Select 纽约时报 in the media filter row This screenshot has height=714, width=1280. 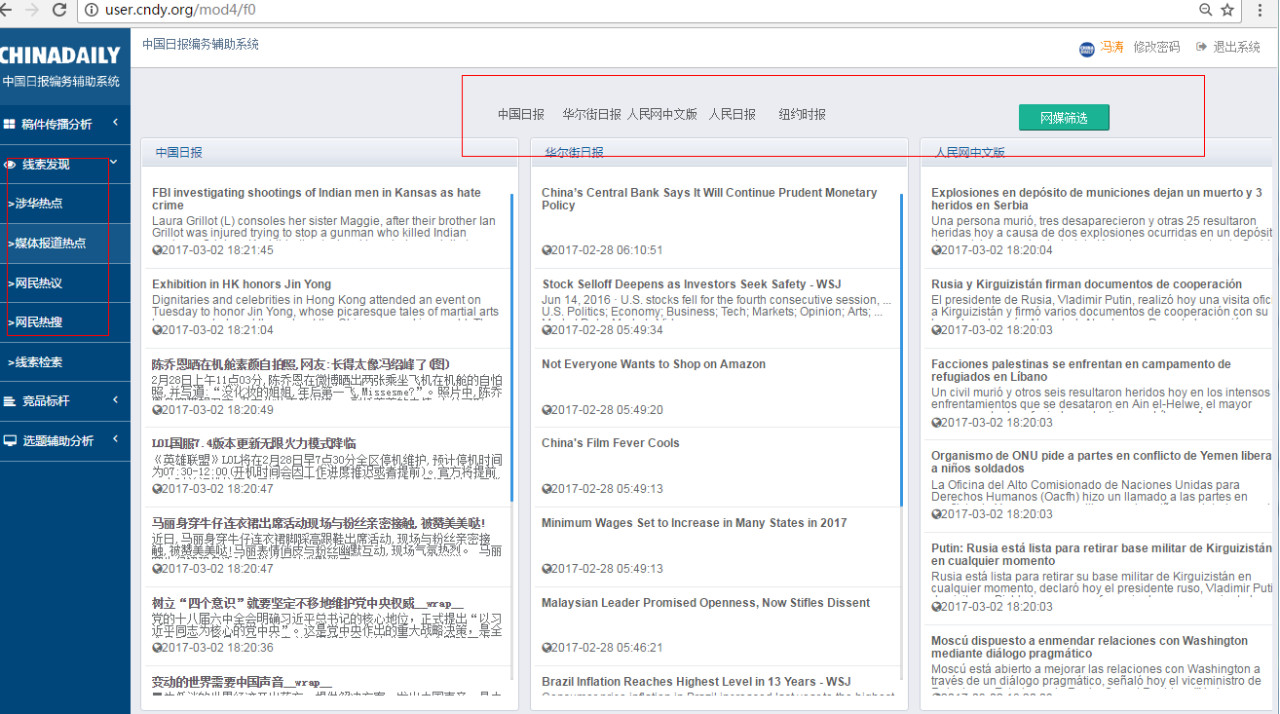pos(802,114)
